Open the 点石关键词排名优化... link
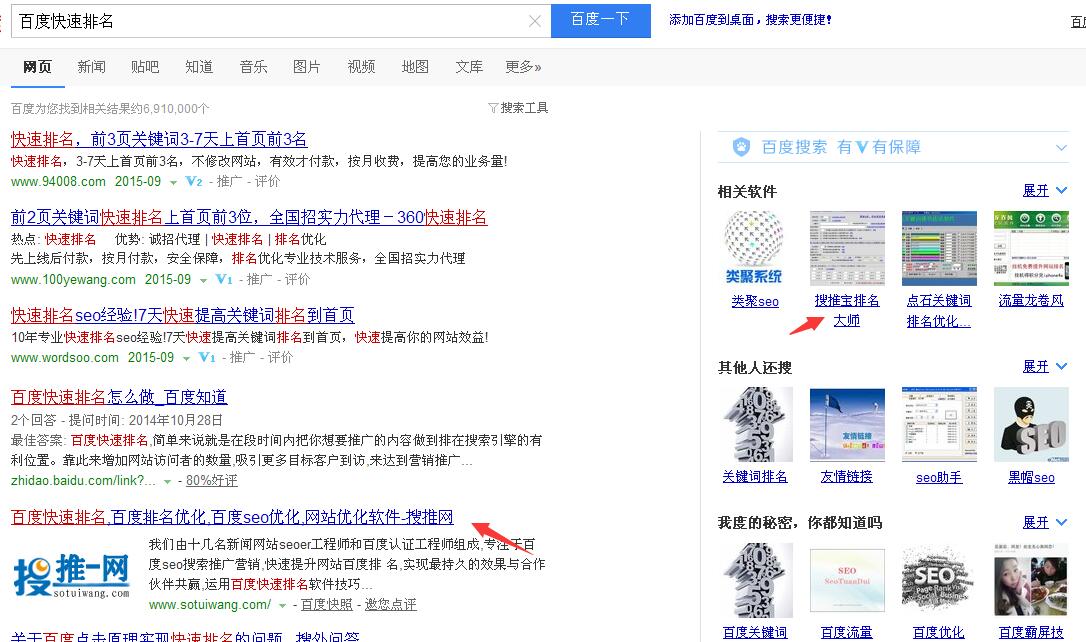 tap(939, 310)
